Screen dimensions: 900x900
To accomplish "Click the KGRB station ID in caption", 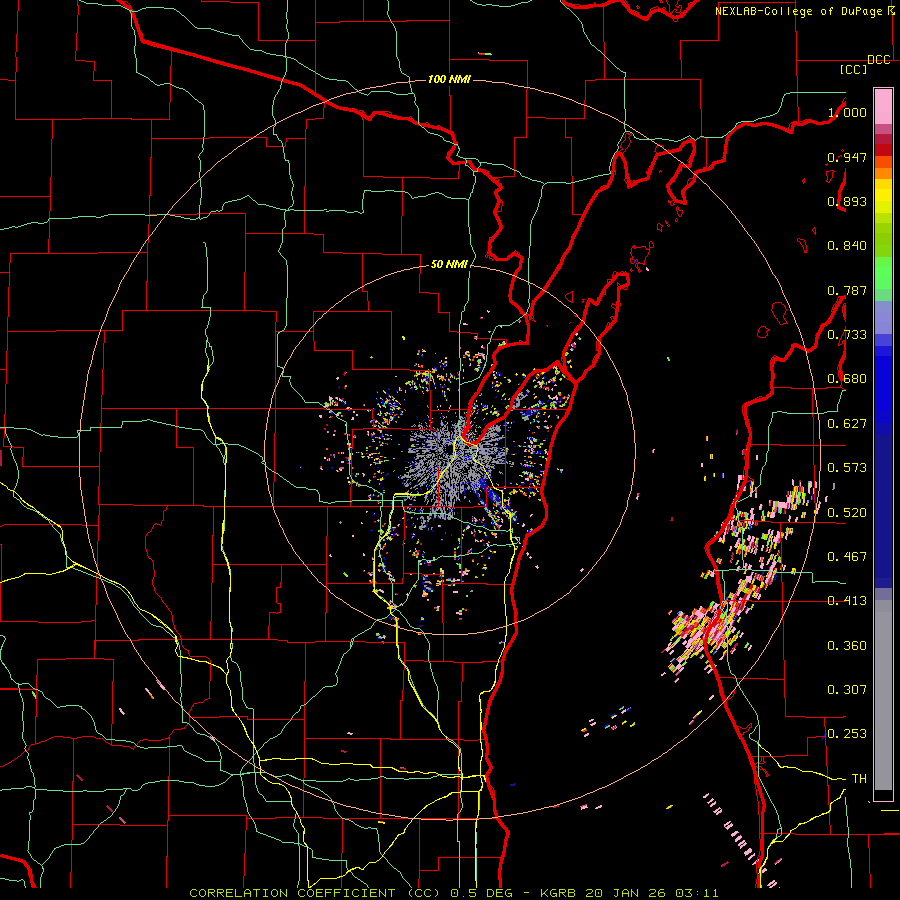I will tap(558, 893).
